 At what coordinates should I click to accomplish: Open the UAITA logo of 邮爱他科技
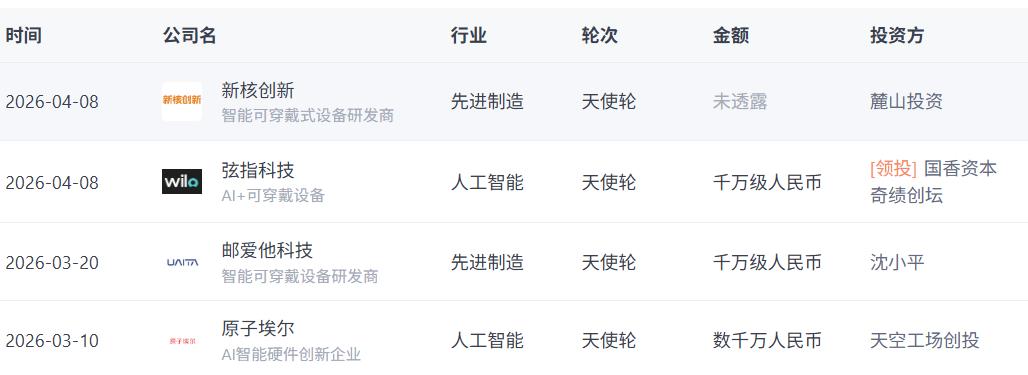tap(182, 262)
